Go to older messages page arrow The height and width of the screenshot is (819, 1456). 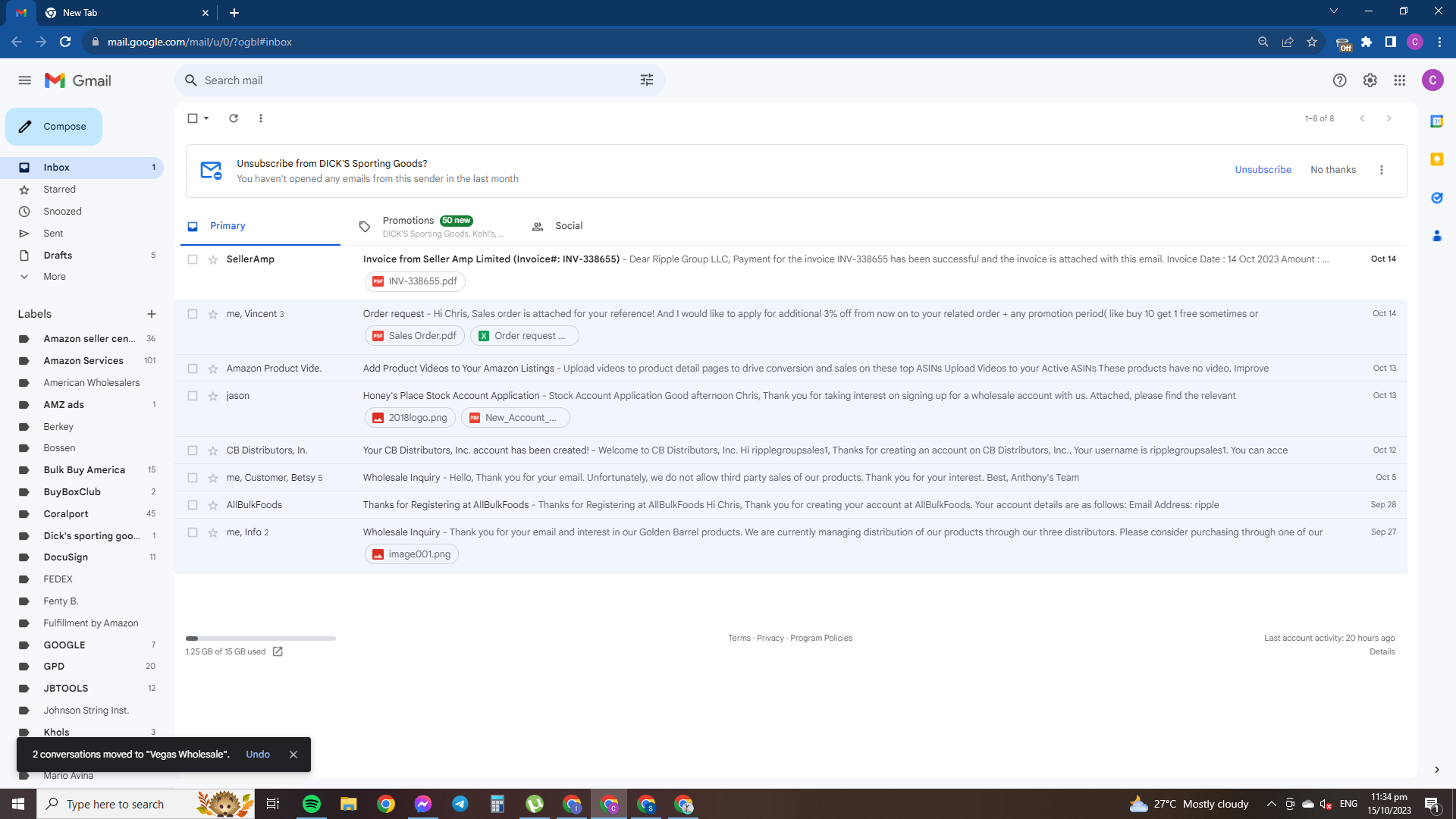pos(1389,118)
